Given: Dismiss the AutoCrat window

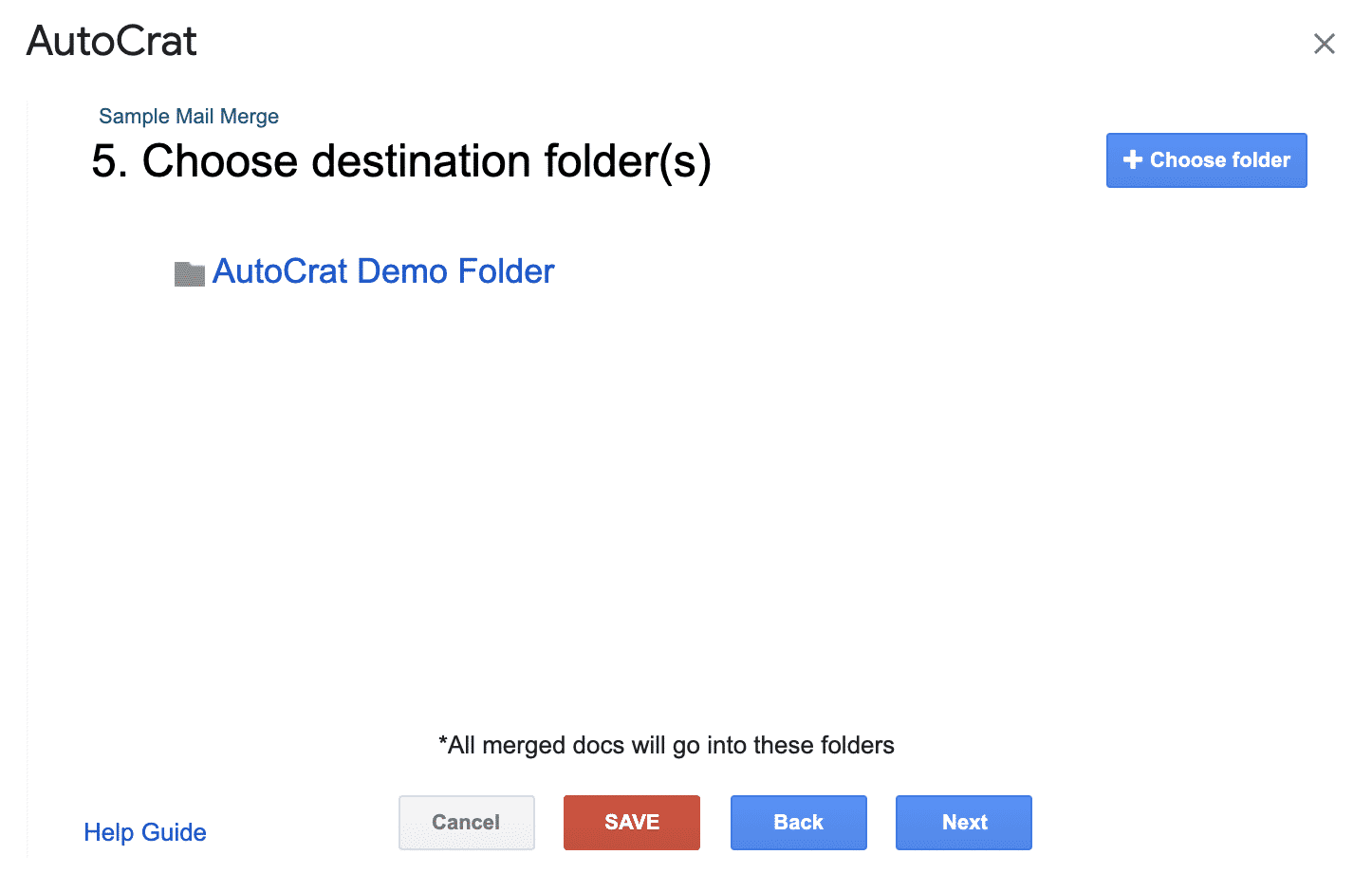Looking at the screenshot, I should [x=1324, y=44].
